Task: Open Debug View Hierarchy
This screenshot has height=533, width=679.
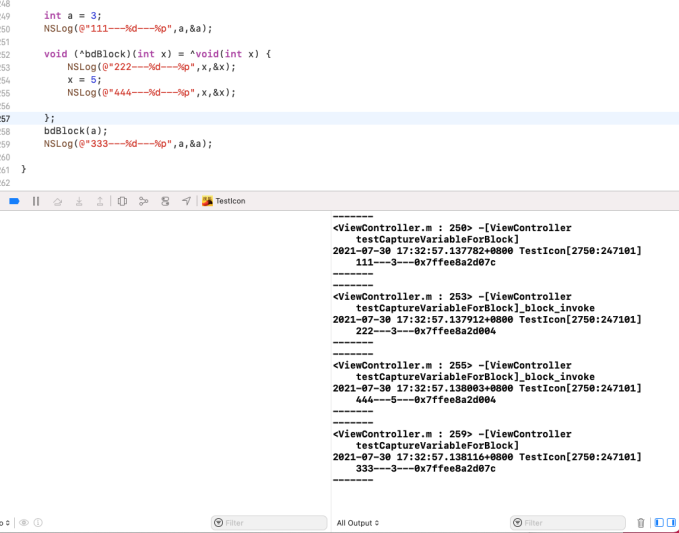Action: (x=122, y=201)
